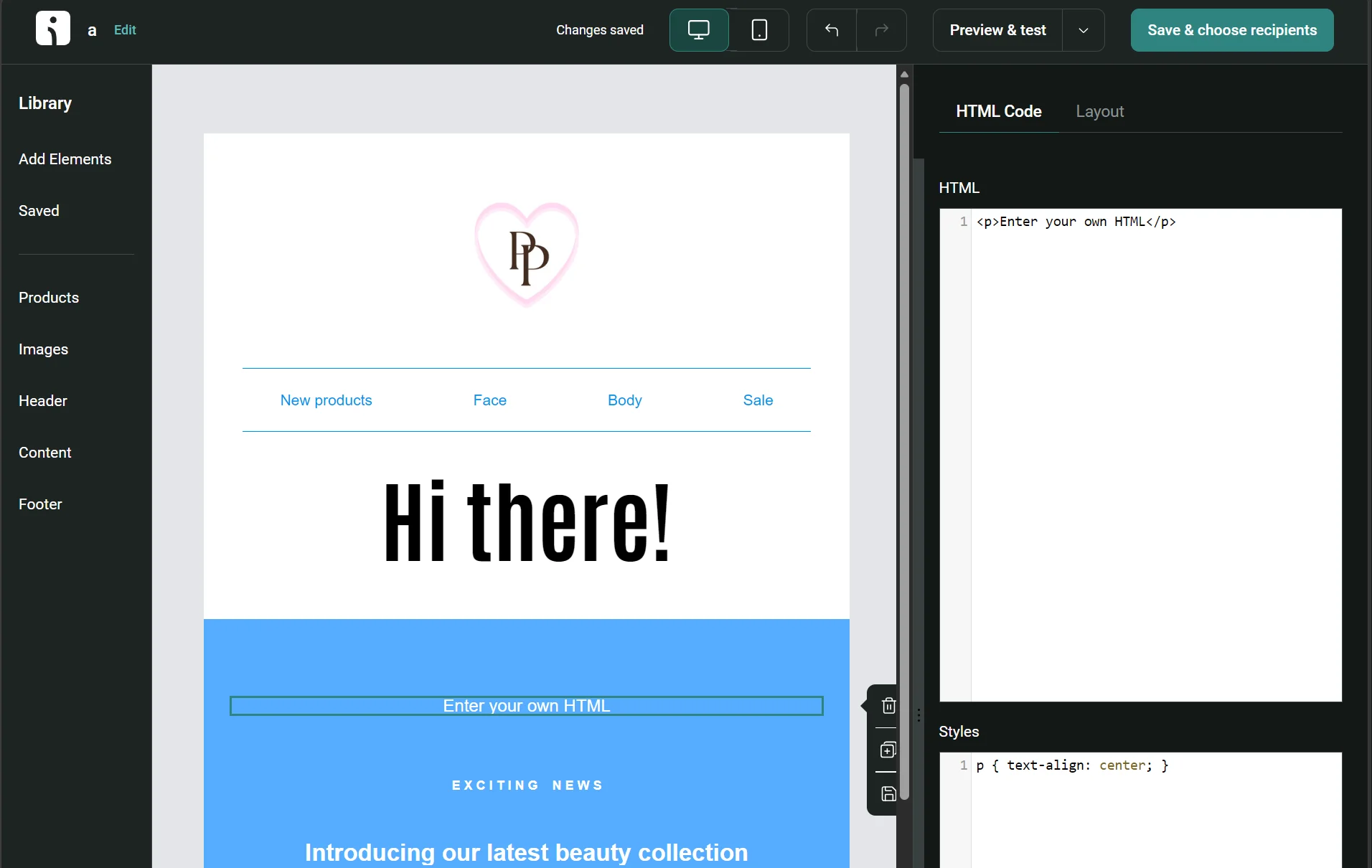Image resolution: width=1372 pixels, height=868 pixels.
Task: Click the panel resize handle dots
Action: coord(918,715)
